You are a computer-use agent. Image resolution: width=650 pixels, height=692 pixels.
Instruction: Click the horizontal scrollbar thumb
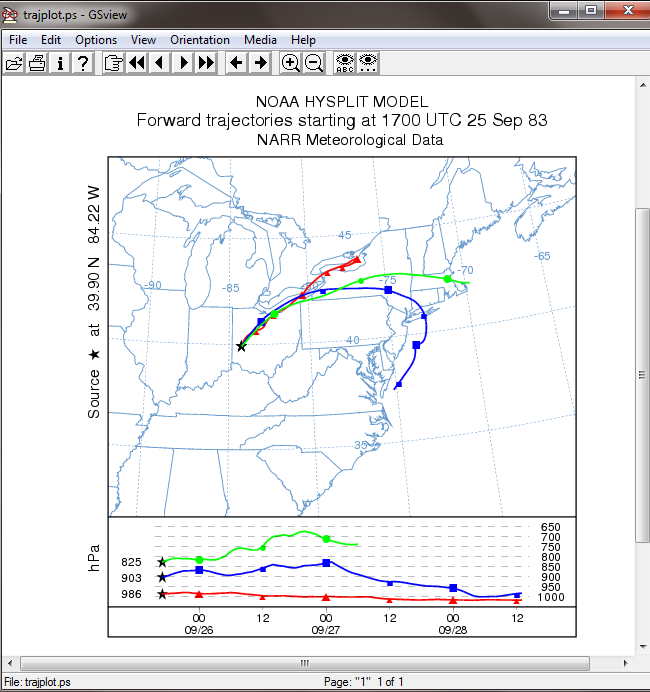(x=305, y=663)
